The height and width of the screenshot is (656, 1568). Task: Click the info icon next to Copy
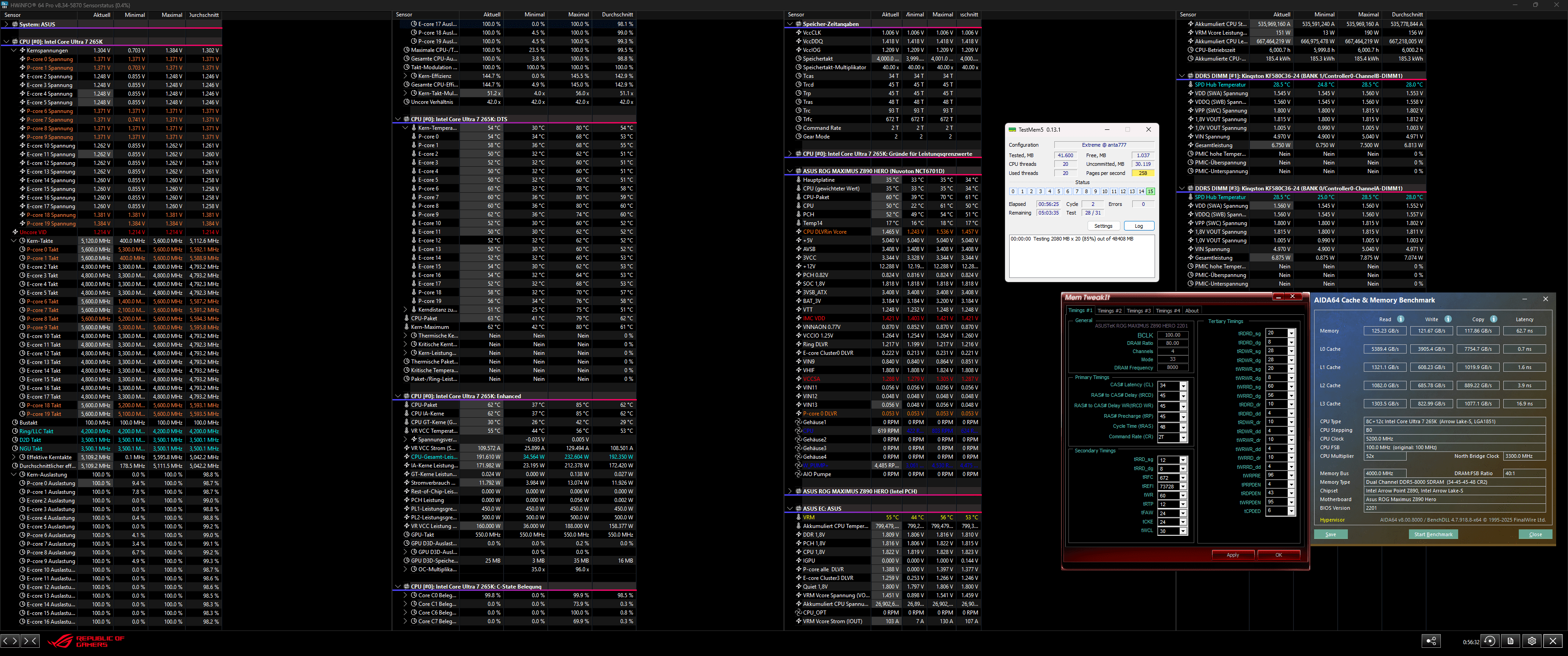pyautogui.click(x=1493, y=319)
